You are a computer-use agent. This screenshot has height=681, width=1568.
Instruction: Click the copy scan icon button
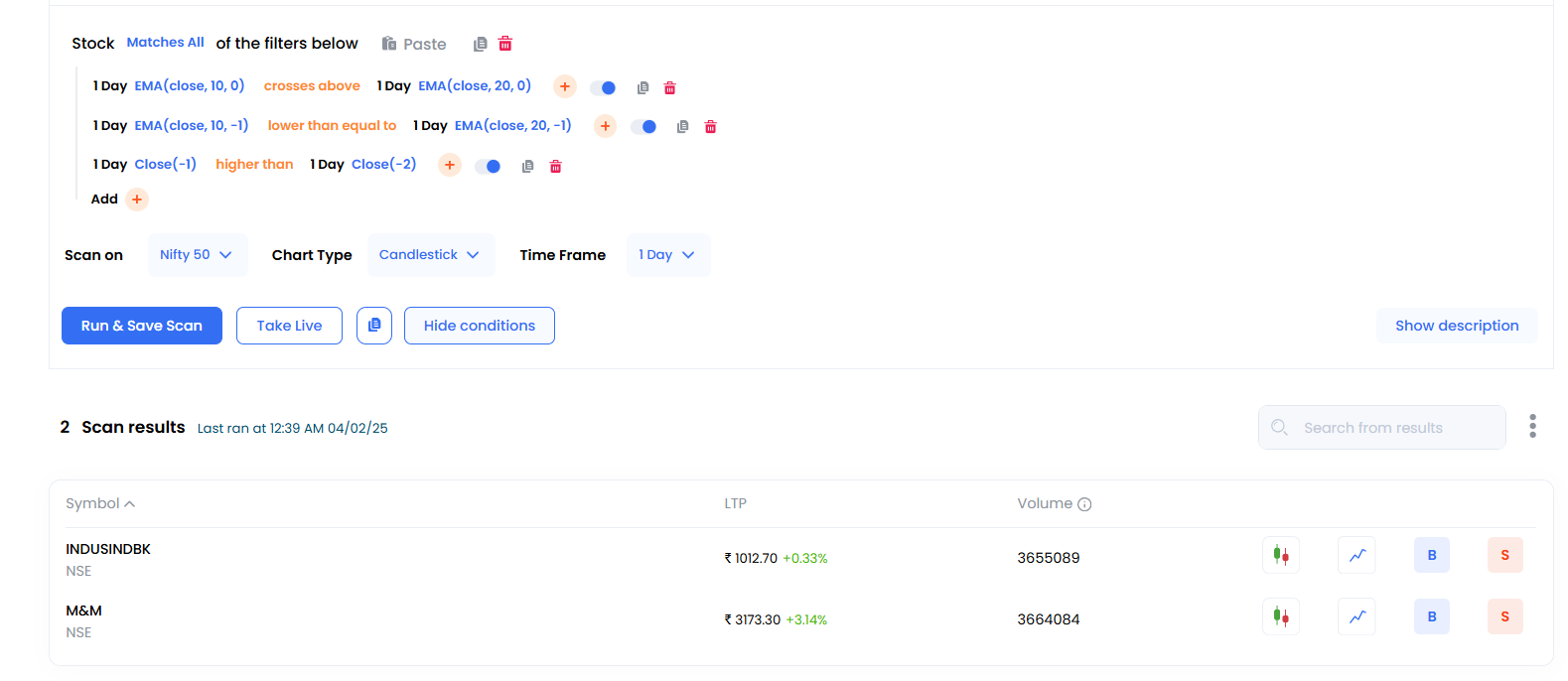pos(374,326)
